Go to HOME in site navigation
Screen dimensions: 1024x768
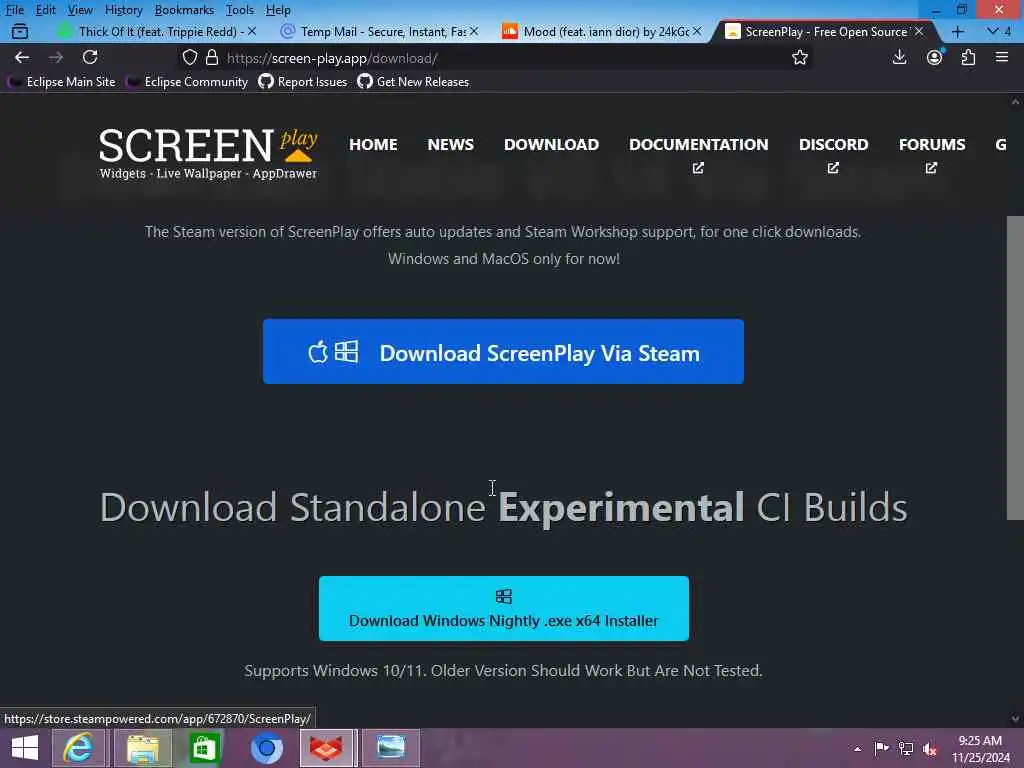373,144
